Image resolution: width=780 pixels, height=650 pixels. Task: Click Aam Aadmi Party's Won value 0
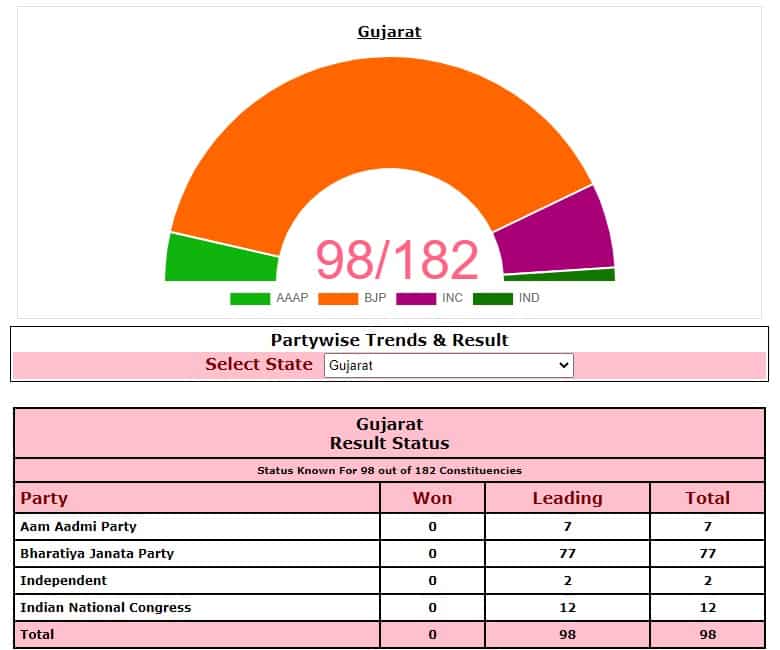[432, 527]
